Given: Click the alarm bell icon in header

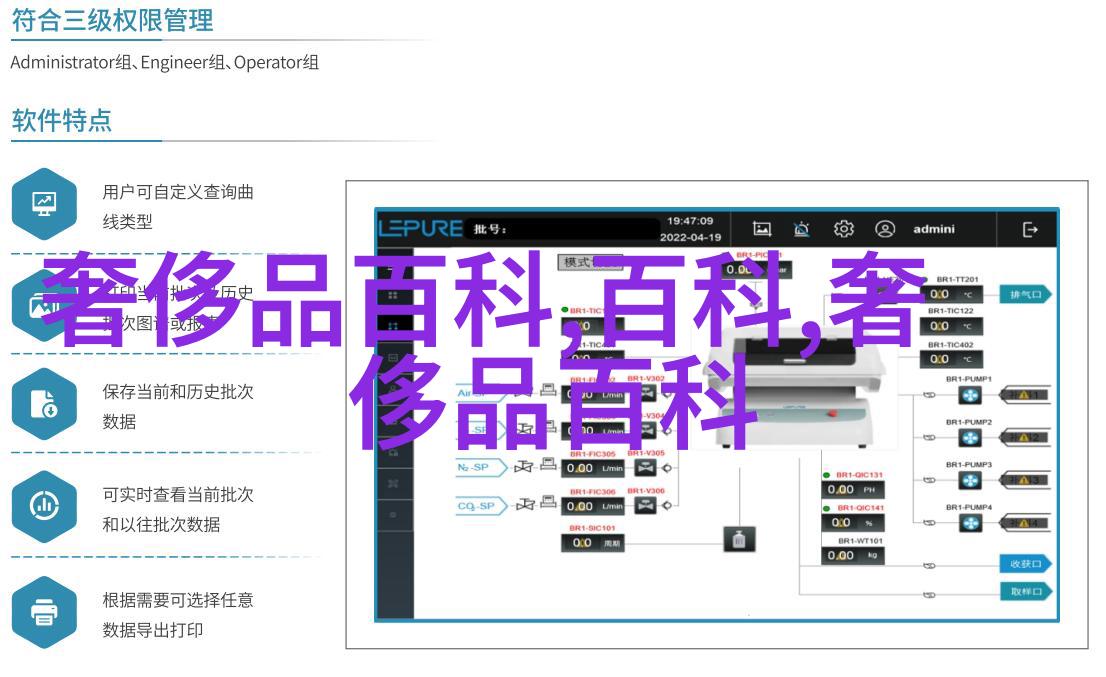Looking at the screenshot, I should 802,229.
